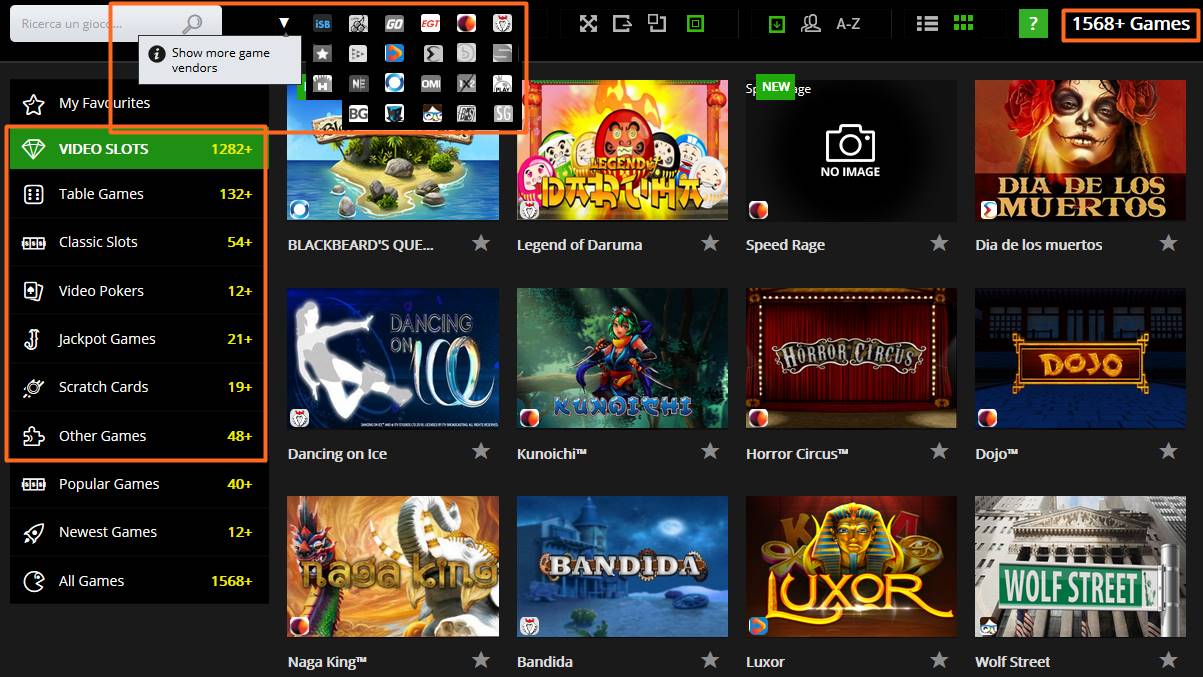Expand the game vendors list arrow
The width and height of the screenshot is (1203, 677).
coord(285,23)
